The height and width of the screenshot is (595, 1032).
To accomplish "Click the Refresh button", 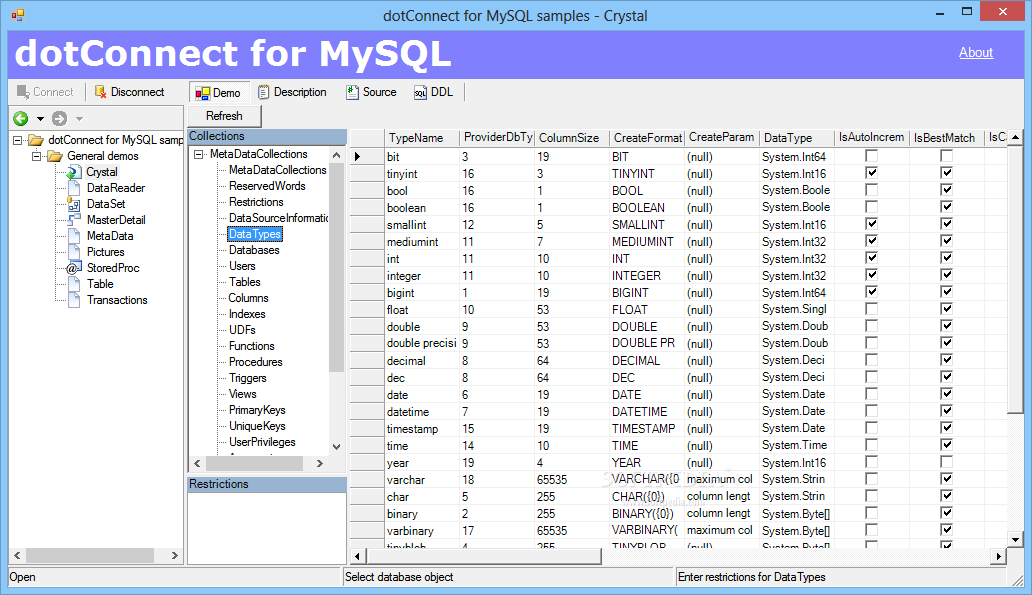I will (224, 116).
